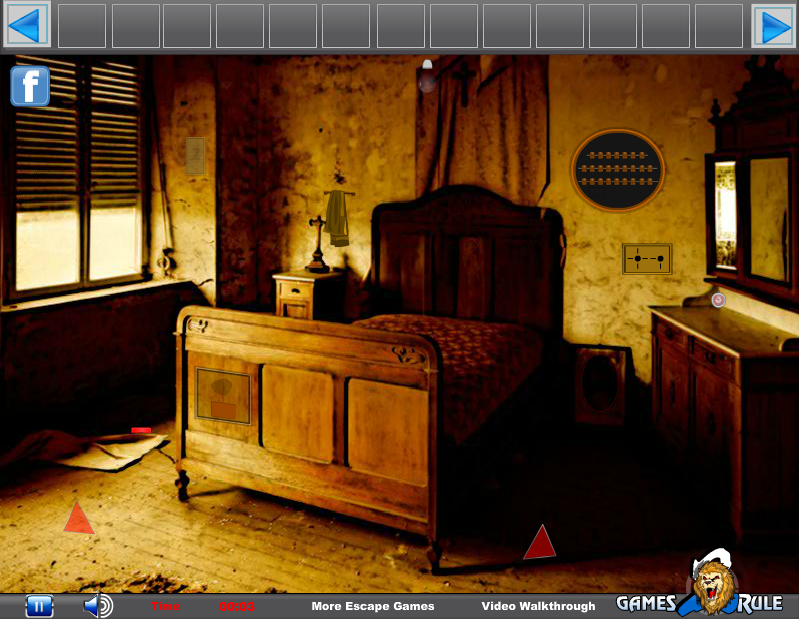Open the Video Walkthrough link
This screenshot has height=619, width=799.
pyautogui.click(x=538, y=606)
